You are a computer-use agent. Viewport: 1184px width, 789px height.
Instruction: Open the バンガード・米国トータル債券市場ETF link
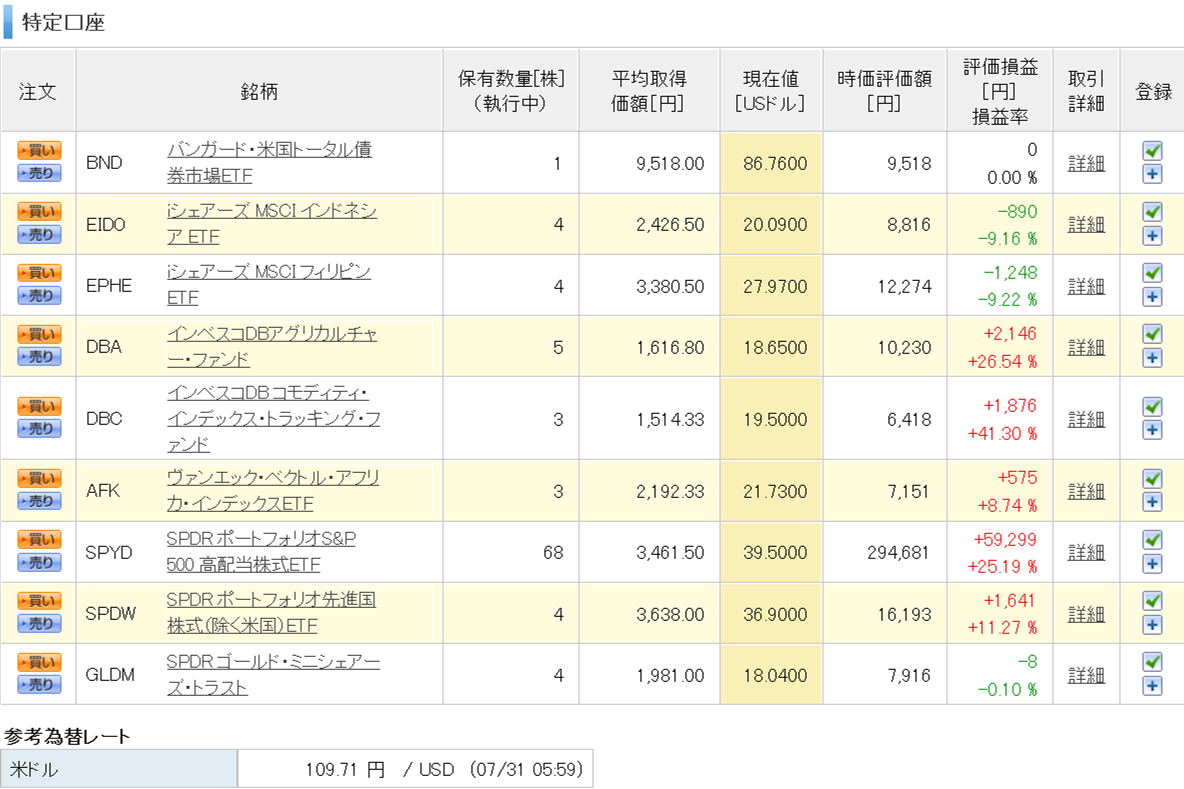[269, 163]
